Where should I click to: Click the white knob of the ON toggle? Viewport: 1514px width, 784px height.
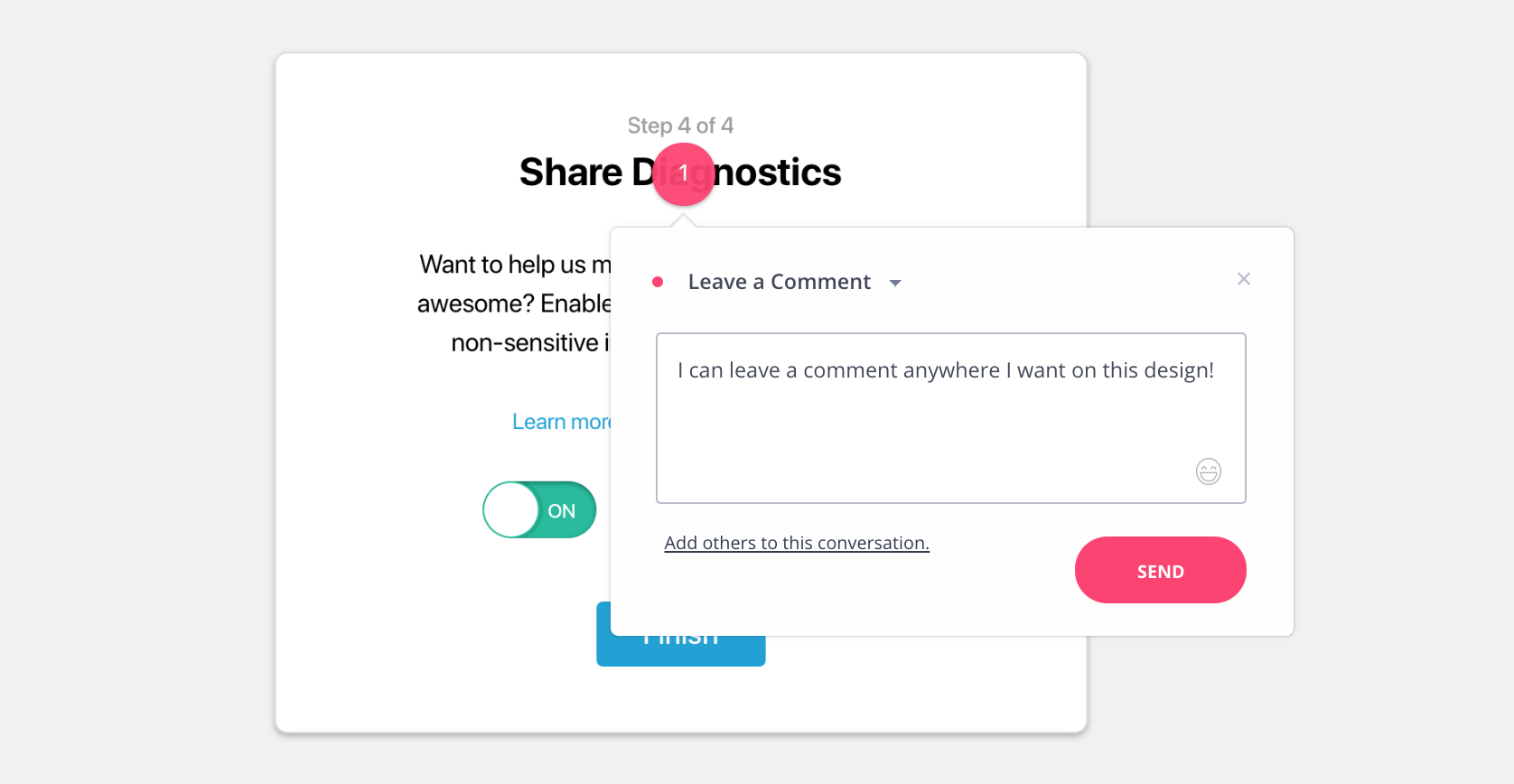tap(511, 509)
